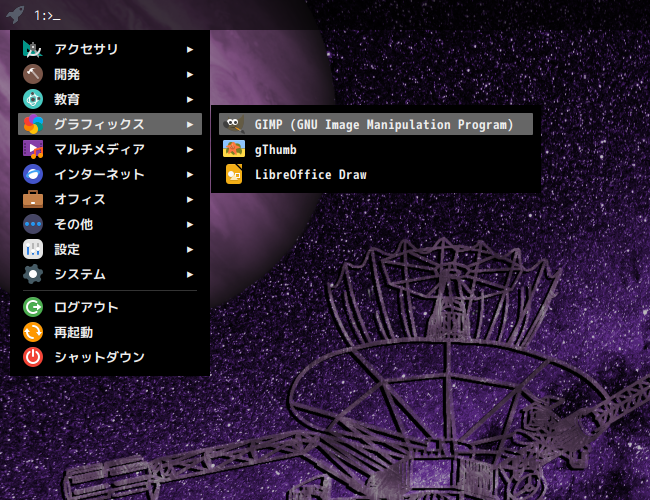Expand オフィス submenu arrow
The image size is (650, 500).
pos(190,199)
